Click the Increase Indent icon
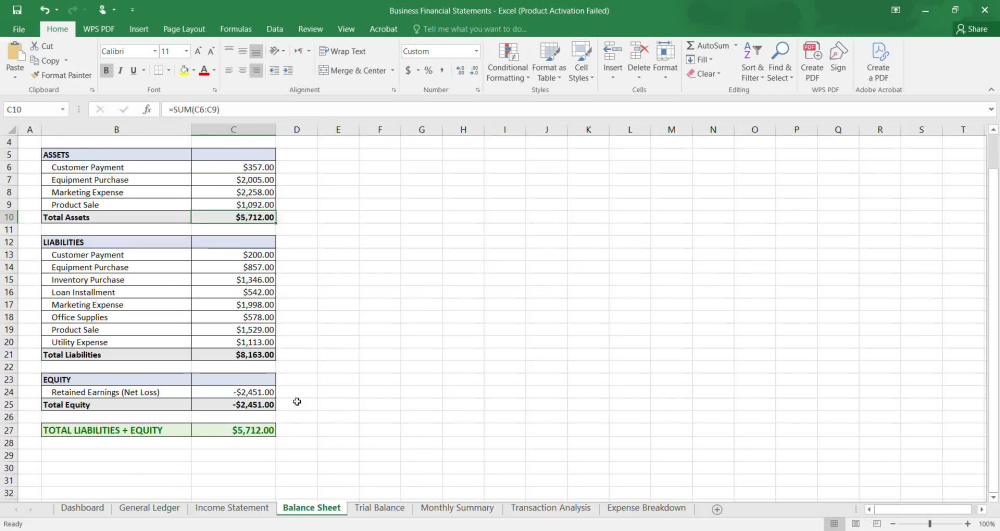This screenshot has width=1000, height=531. point(288,70)
